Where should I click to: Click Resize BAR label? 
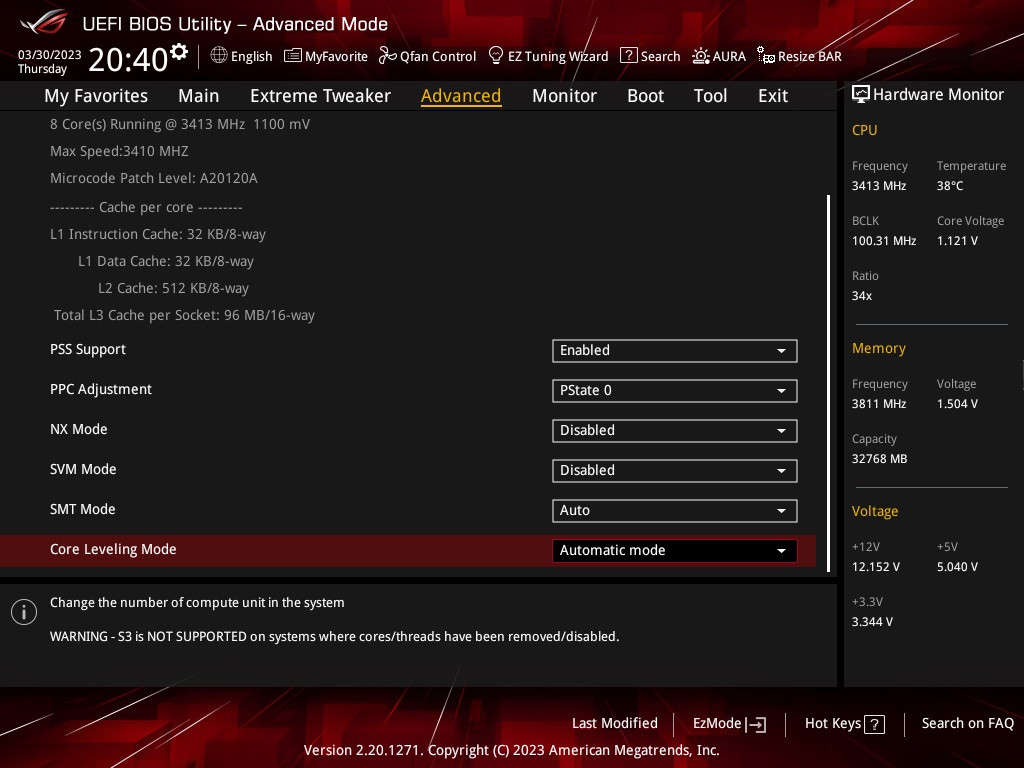(x=809, y=56)
